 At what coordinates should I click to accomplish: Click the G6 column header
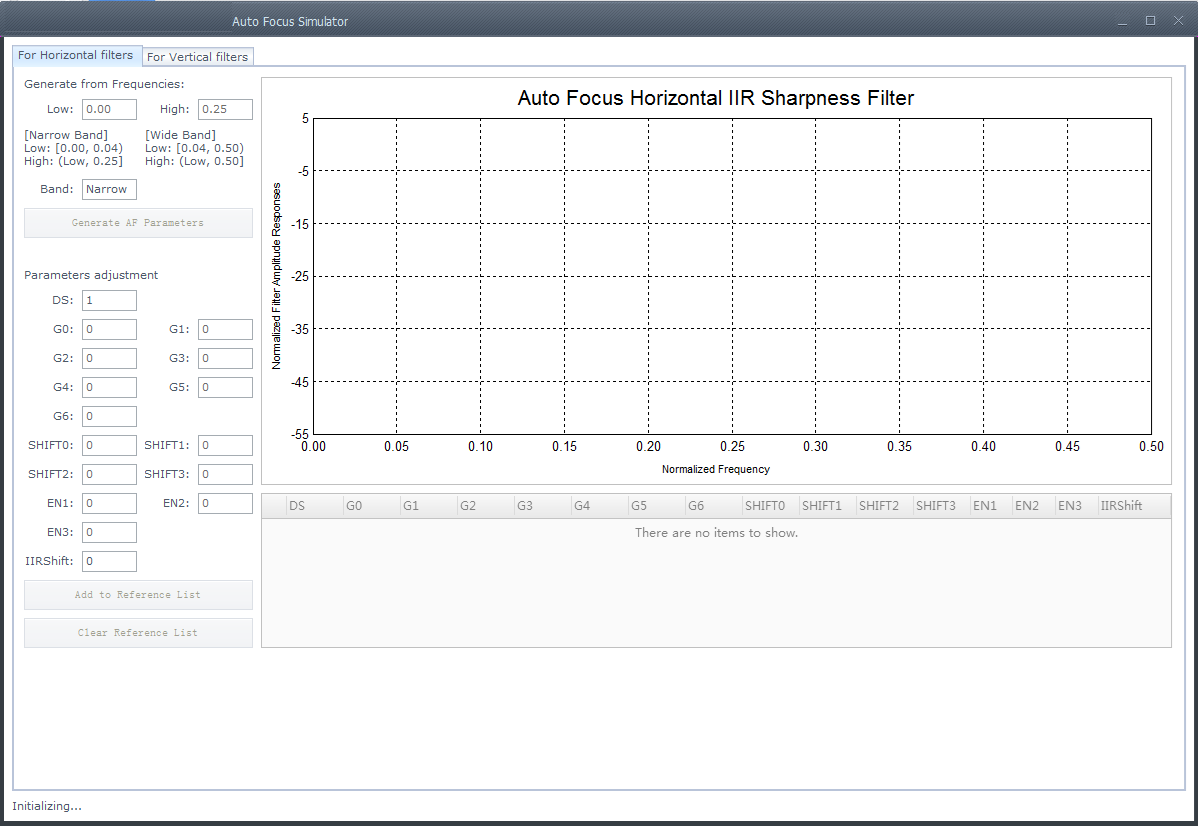click(x=714, y=506)
